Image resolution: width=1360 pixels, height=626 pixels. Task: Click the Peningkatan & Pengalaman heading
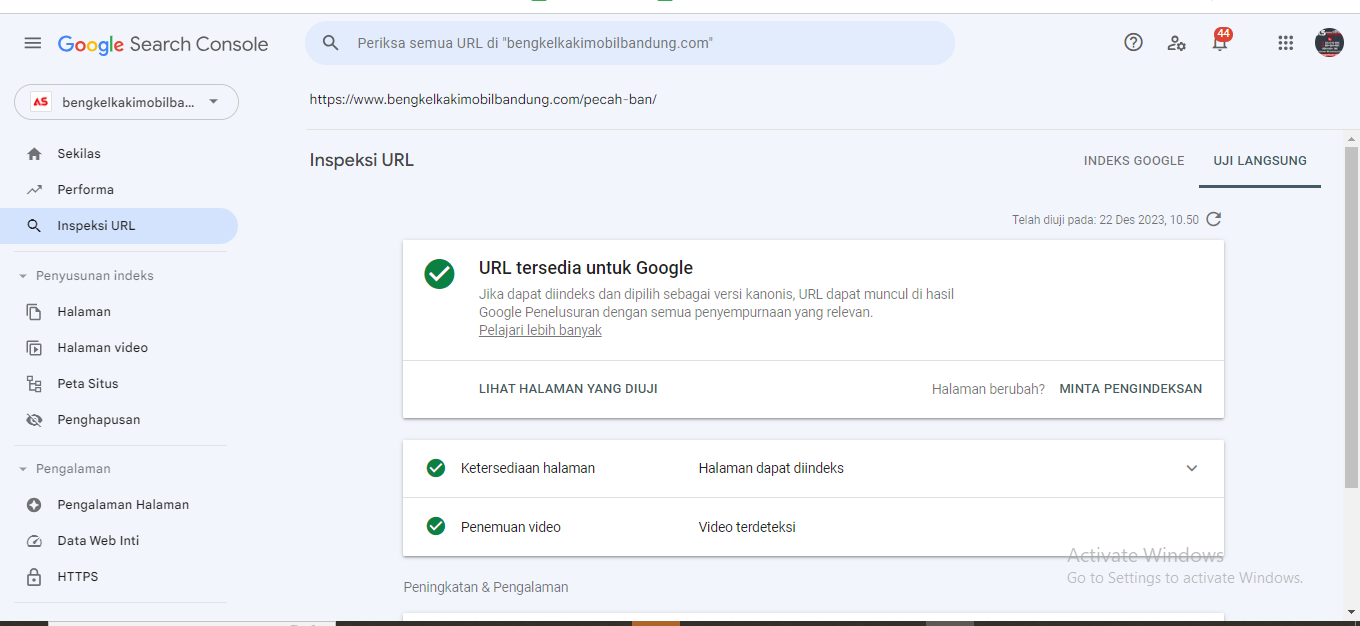click(x=486, y=587)
